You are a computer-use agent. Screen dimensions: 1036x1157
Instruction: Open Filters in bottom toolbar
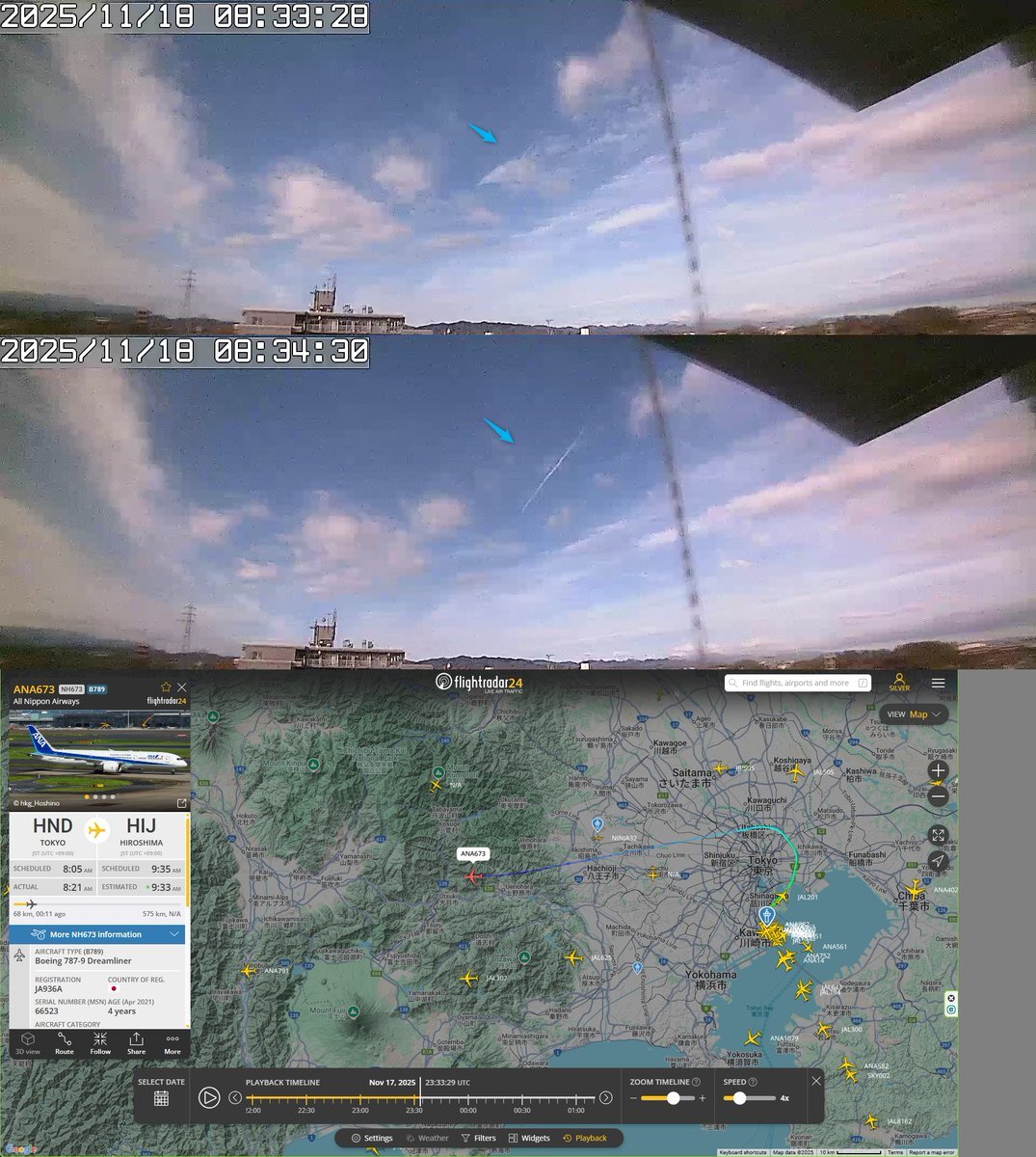(478, 1138)
